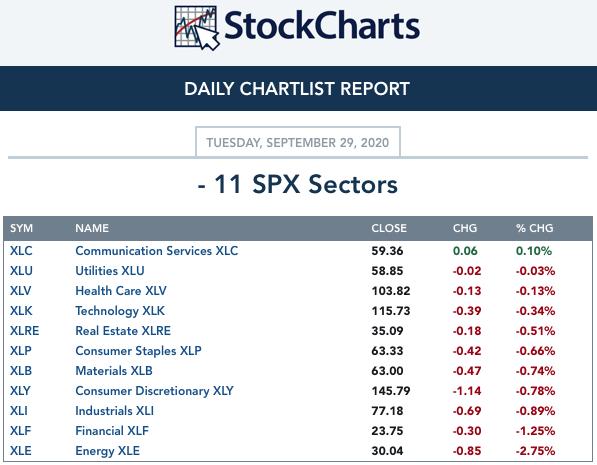Click the StockCharts logo icon

click(x=196, y=27)
